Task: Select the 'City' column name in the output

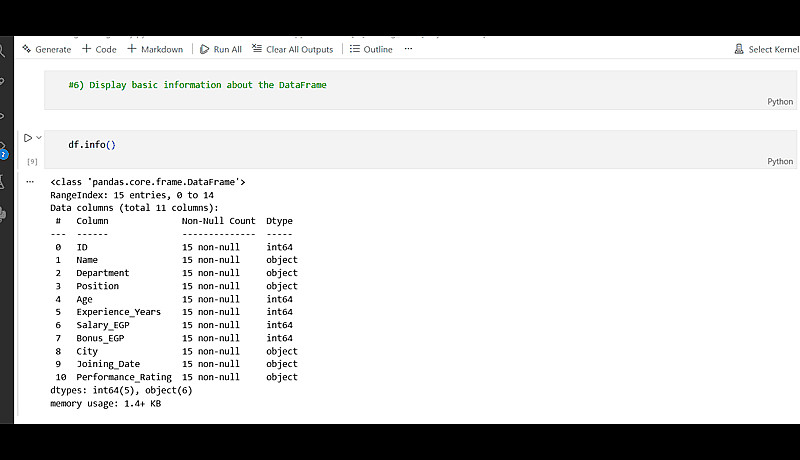Action: tap(87, 351)
